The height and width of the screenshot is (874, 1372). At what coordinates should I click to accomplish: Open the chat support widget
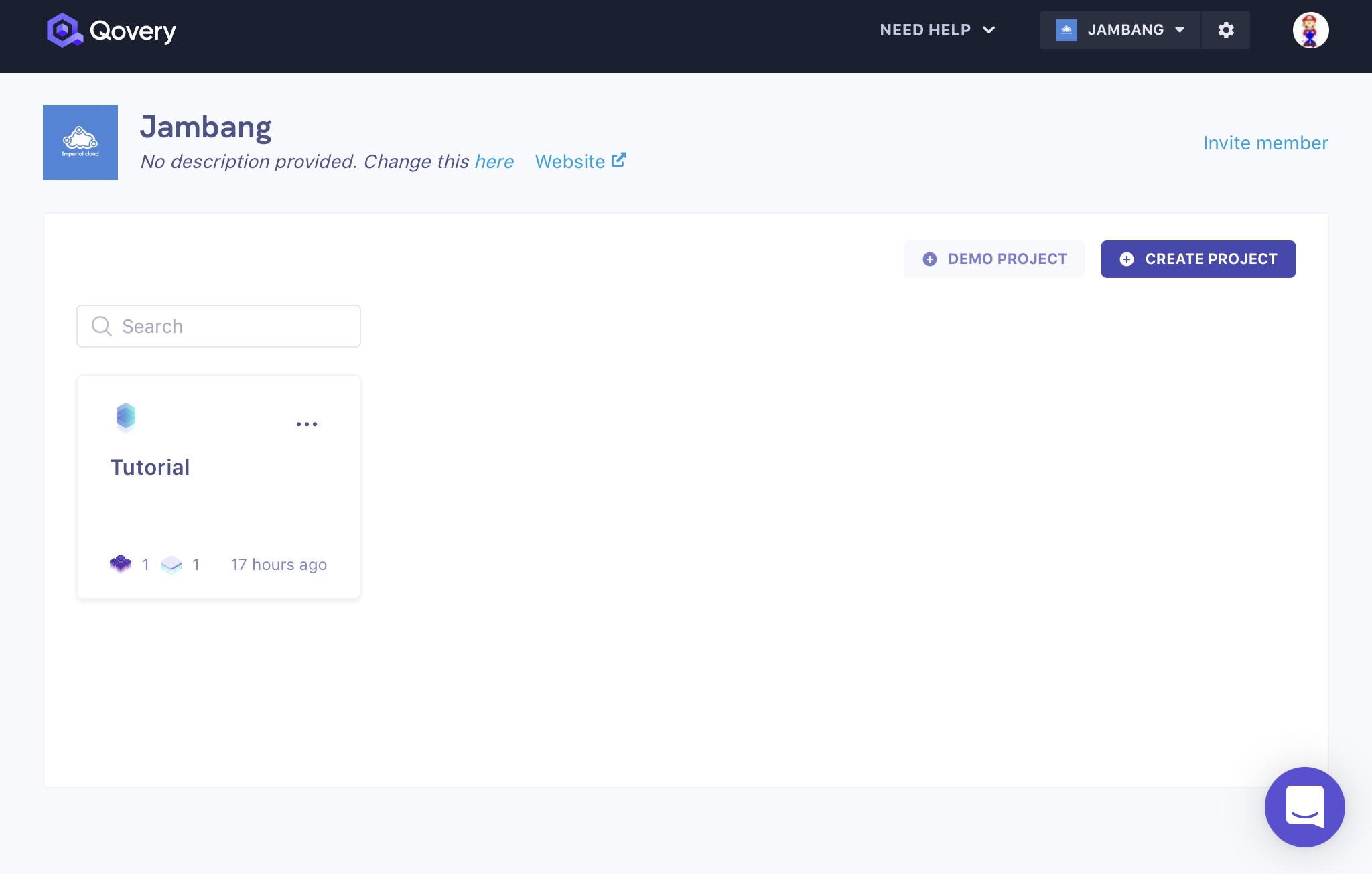[1304, 806]
